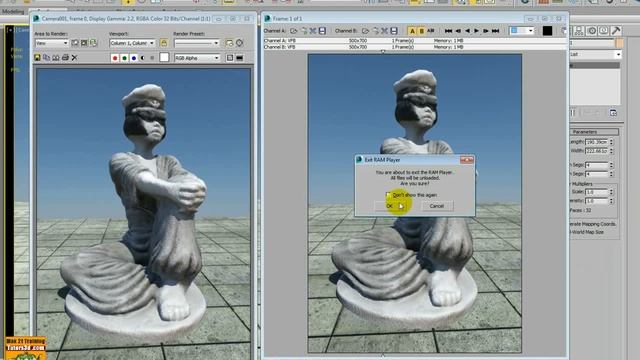This screenshot has width=640, height=360.
Task: Click Auto Region Selected icon
Action: point(84,43)
